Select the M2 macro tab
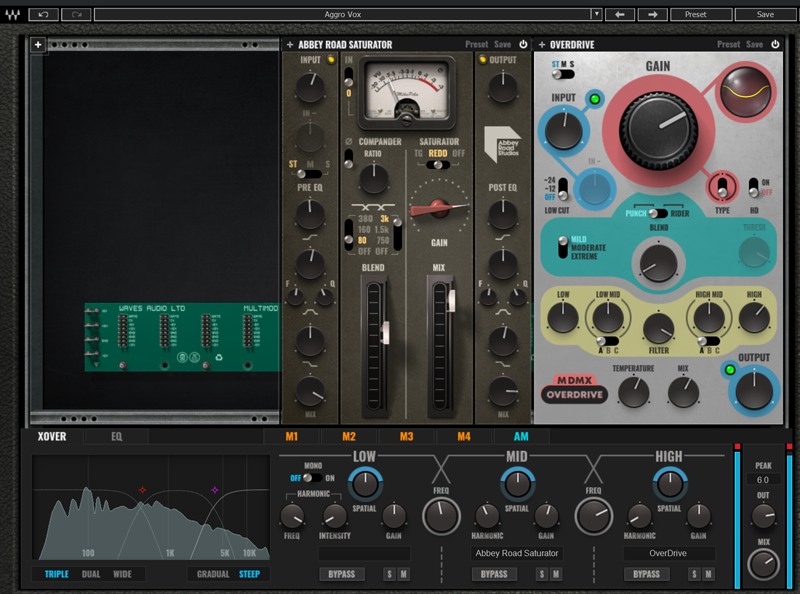 (349, 436)
